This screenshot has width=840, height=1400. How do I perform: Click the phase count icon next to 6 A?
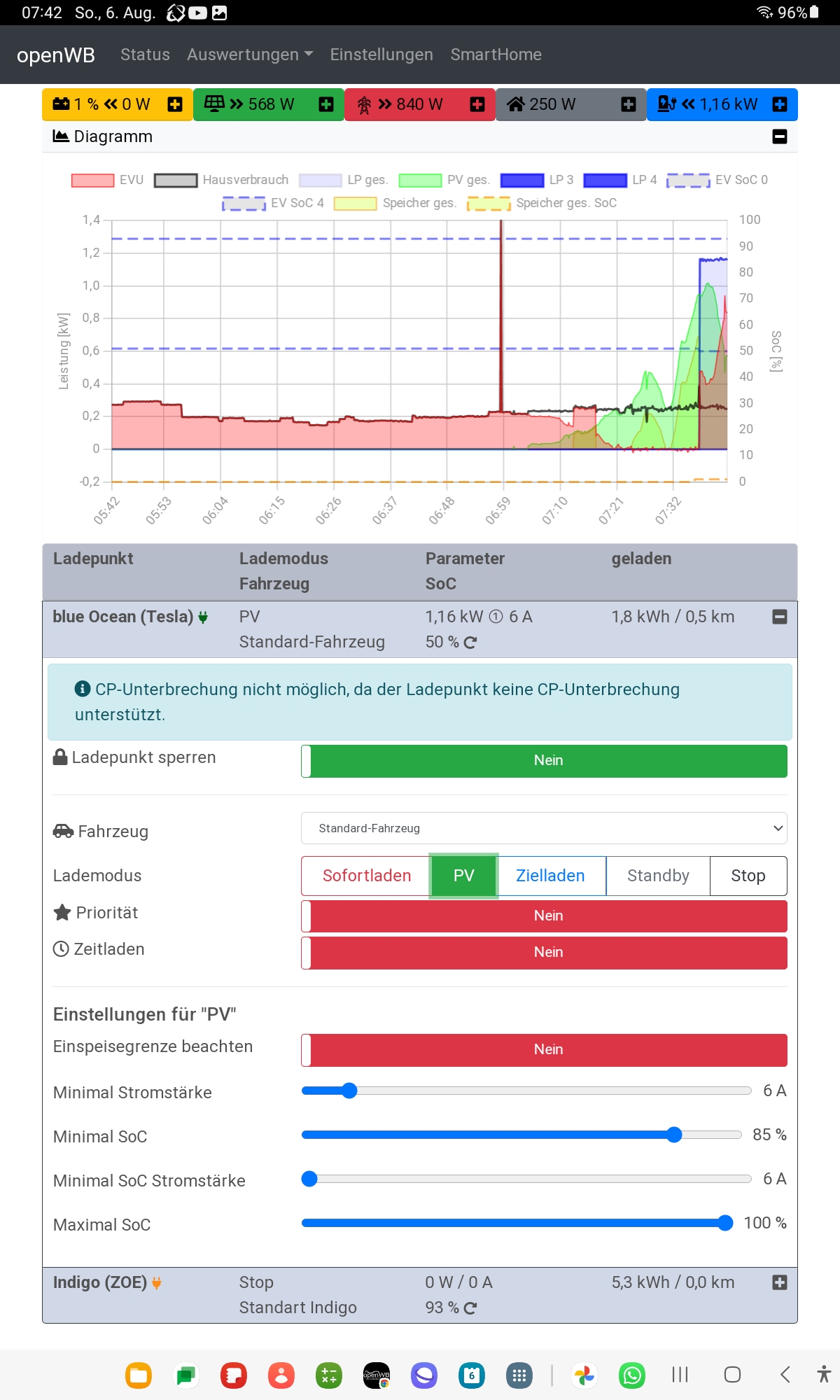click(496, 617)
